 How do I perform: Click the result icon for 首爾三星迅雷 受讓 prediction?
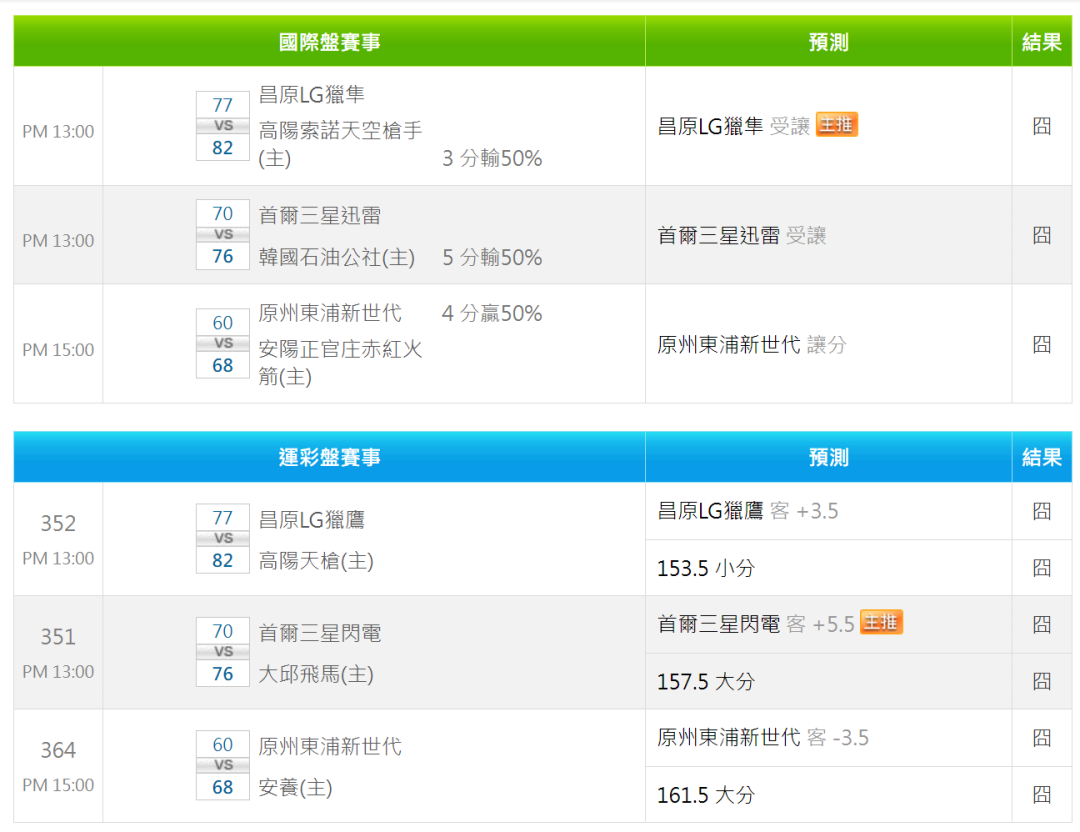1041,236
